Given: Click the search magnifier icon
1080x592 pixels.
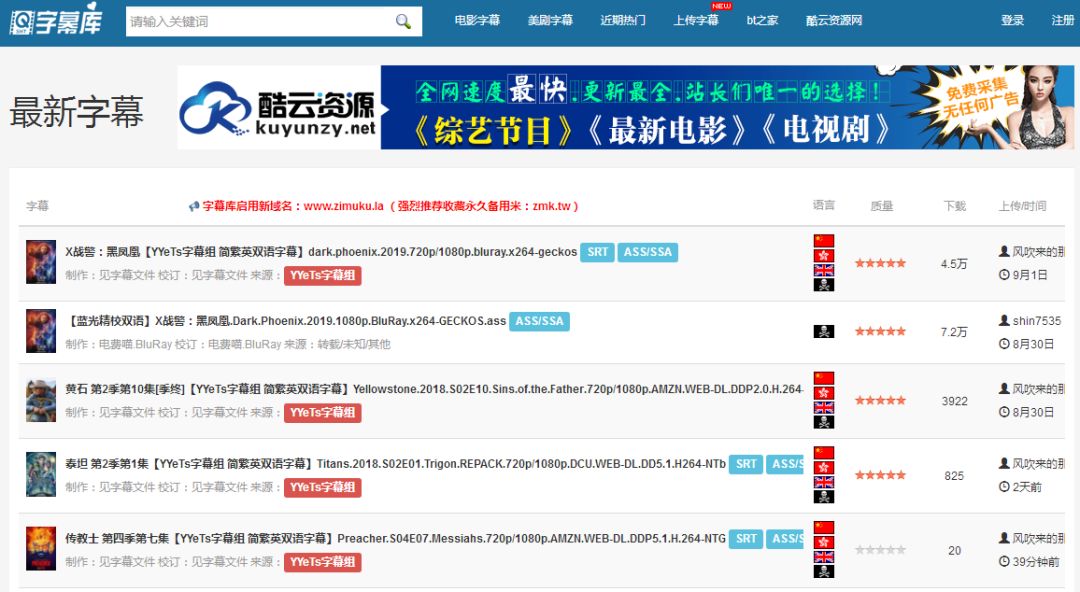Looking at the screenshot, I should click(x=403, y=21).
